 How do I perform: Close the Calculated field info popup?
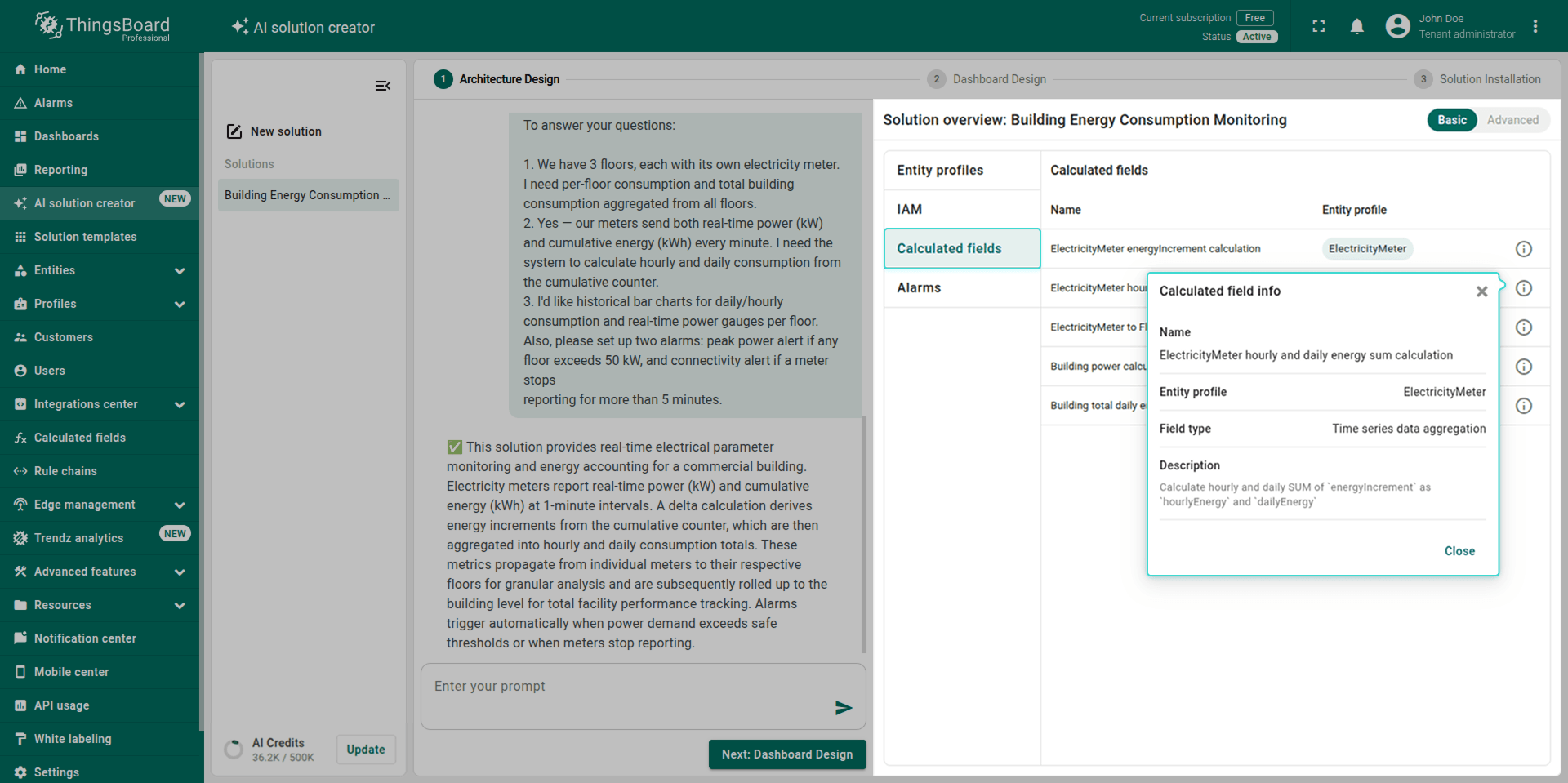[x=1481, y=291]
